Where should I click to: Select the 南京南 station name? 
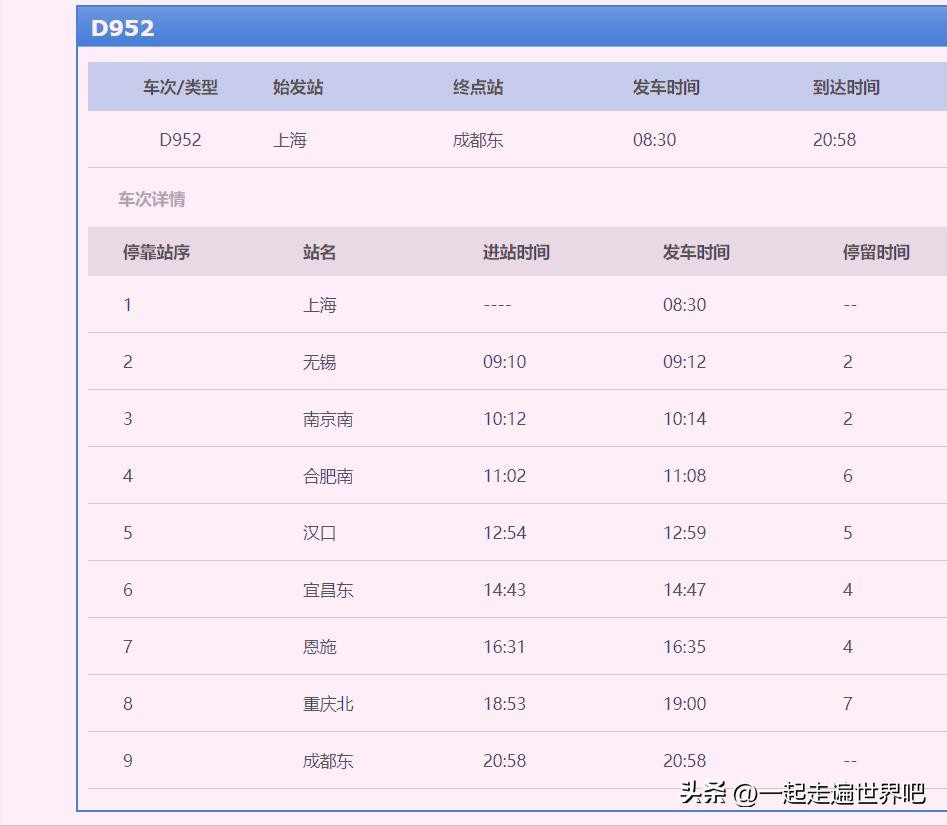click(328, 419)
